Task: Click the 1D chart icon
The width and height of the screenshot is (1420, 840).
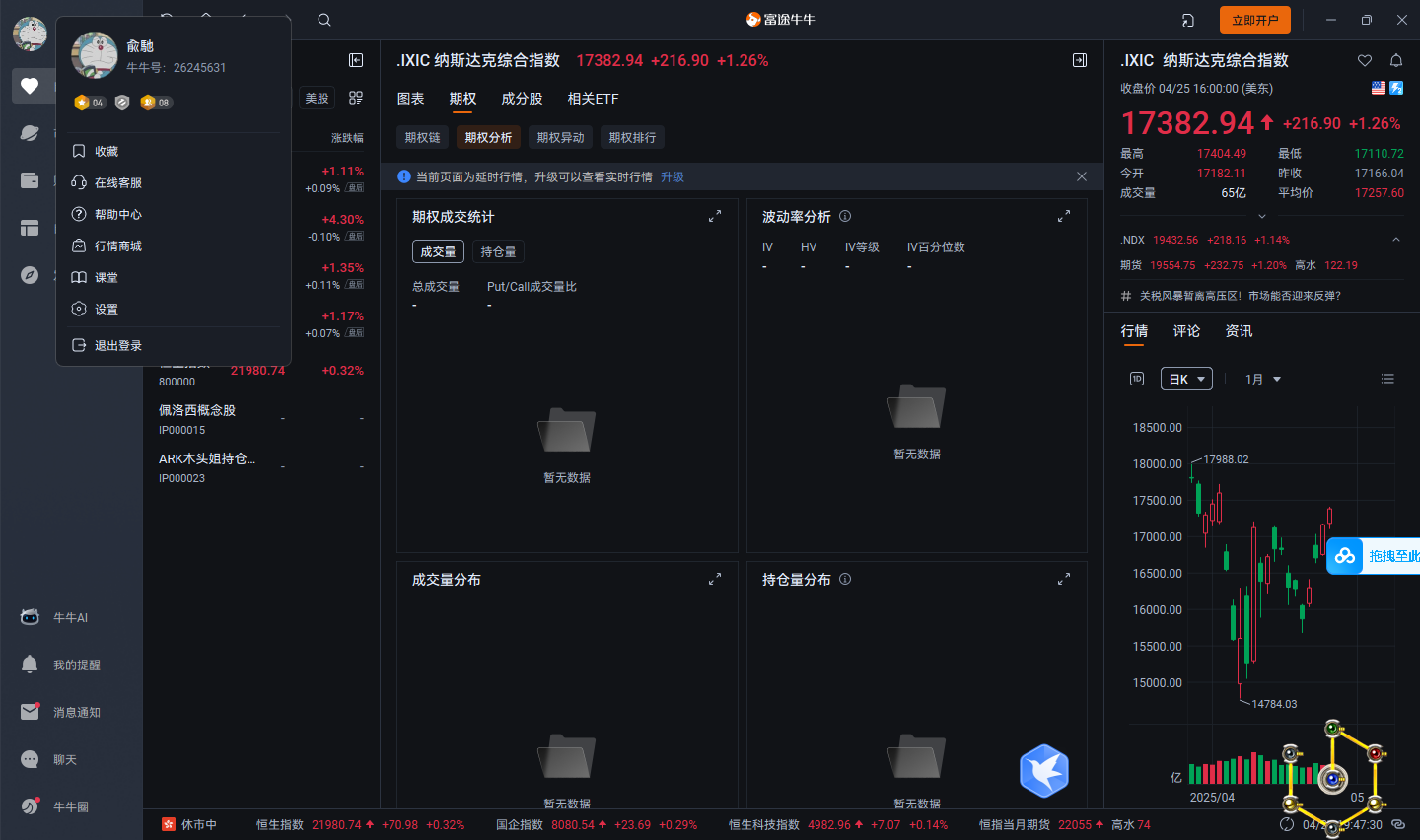Action: click(1137, 379)
